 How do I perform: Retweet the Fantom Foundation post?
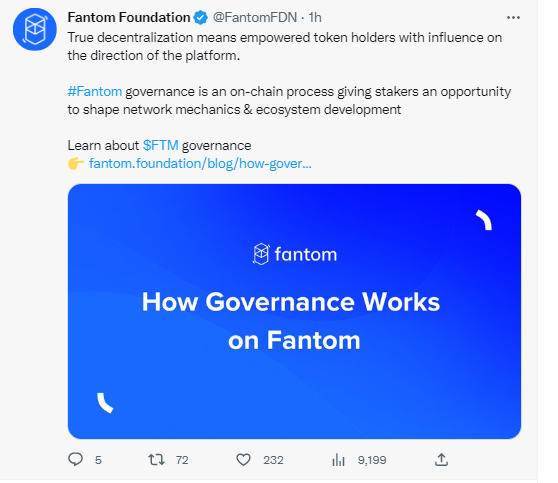(x=157, y=460)
